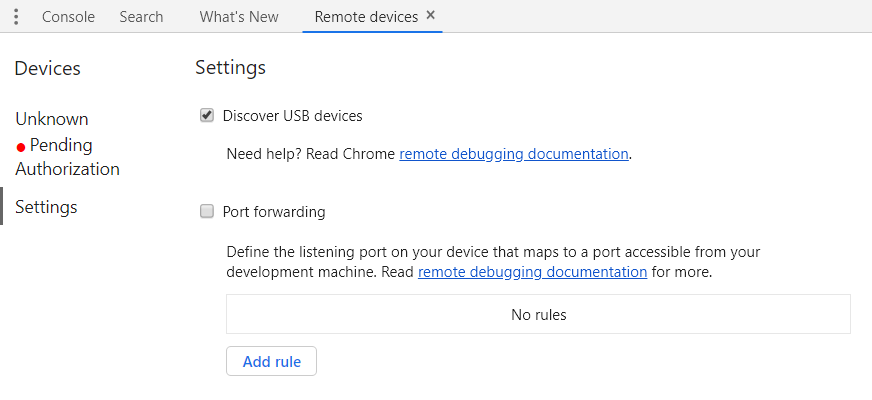Close the Remote devices tab
This screenshot has height=400, width=872.
430,16
